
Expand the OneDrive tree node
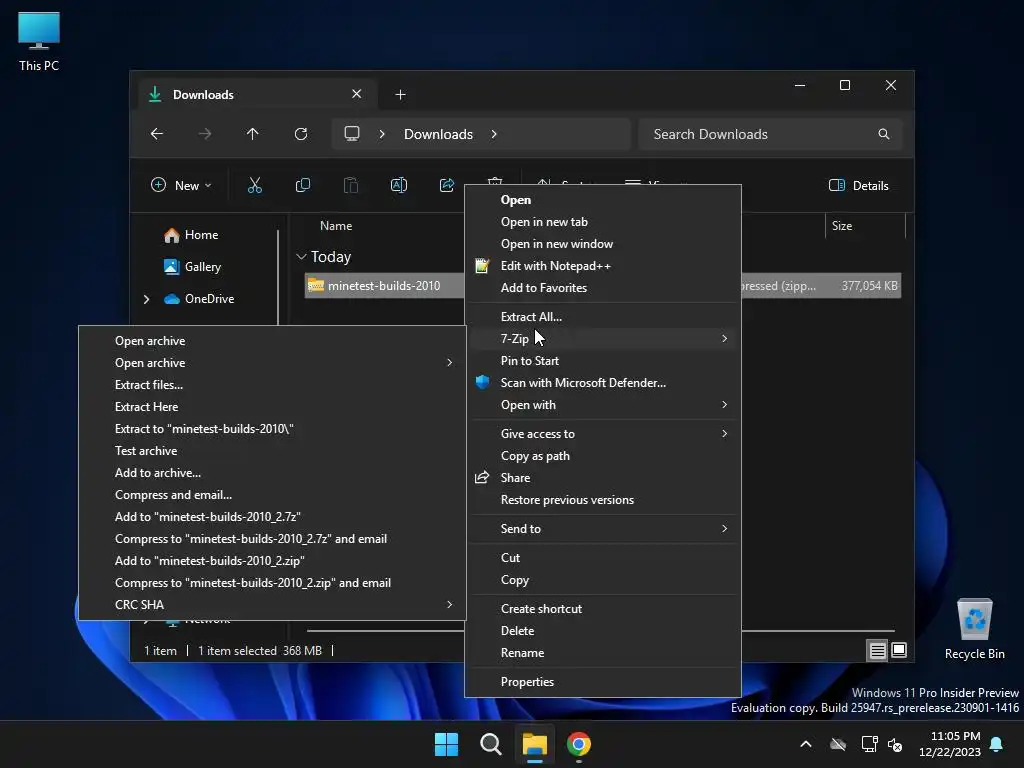coord(146,299)
